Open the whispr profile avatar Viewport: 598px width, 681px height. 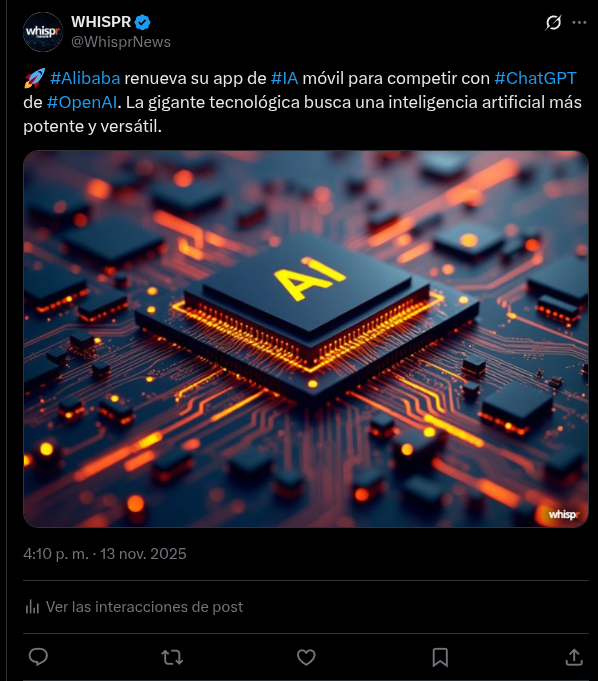click(43, 32)
